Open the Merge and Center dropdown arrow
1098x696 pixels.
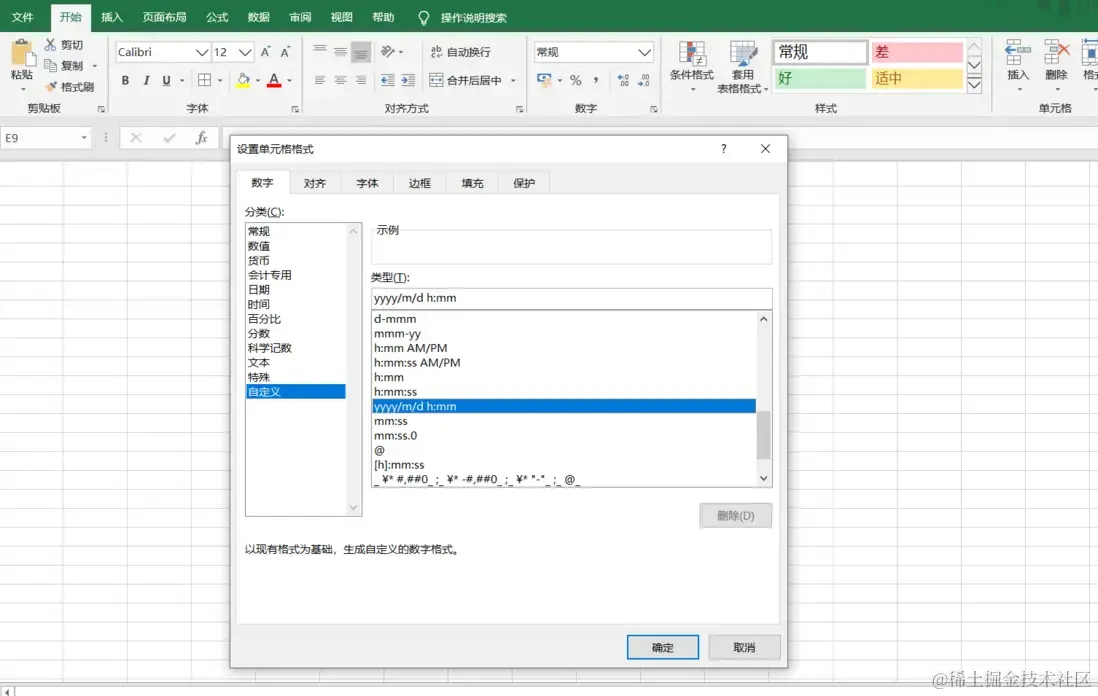click(x=513, y=81)
